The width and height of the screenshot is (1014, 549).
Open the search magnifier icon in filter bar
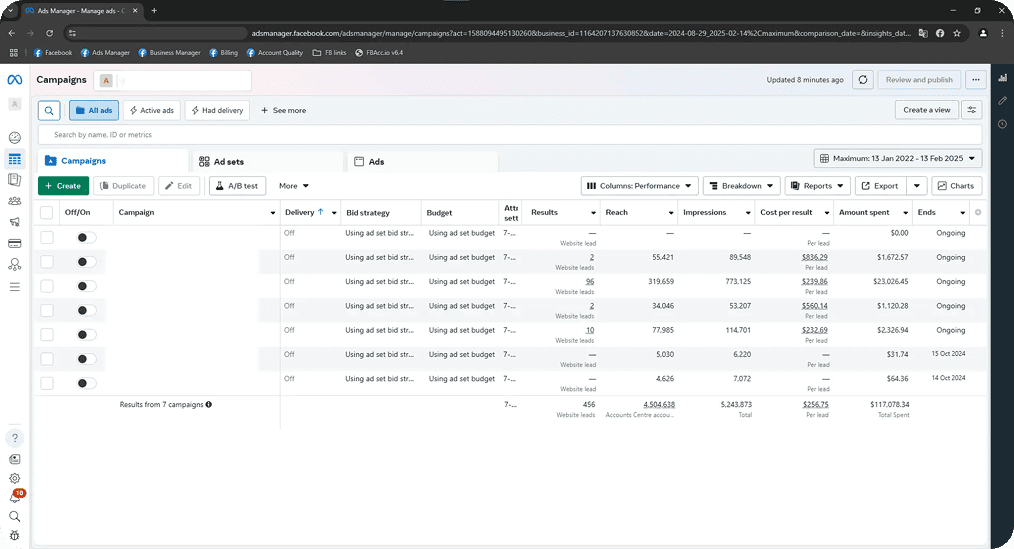(49, 110)
